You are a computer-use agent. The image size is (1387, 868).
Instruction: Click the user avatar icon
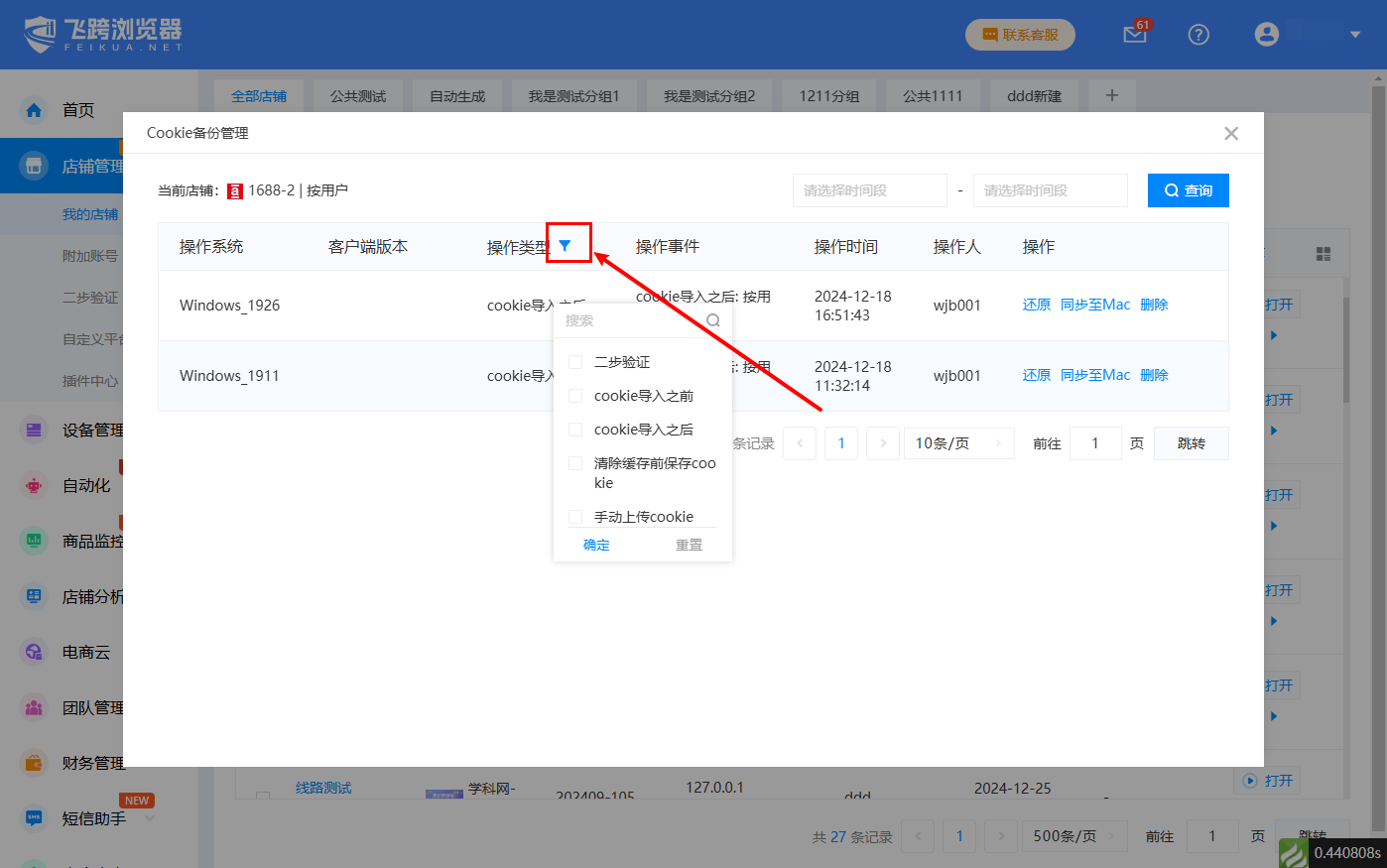point(1267,35)
